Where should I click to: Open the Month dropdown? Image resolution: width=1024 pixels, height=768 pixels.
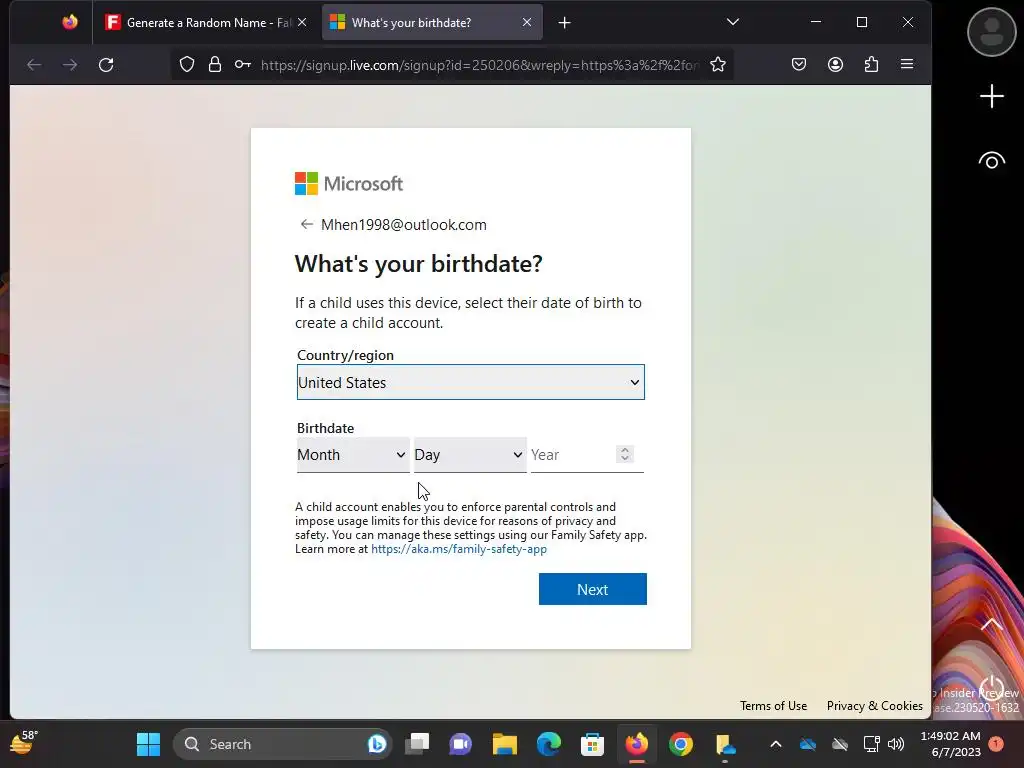353,455
